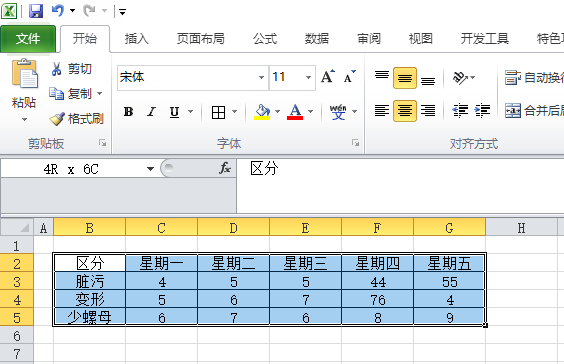Click the 粘贴 paste clipboard icon

pyautogui.click(x=24, y=74)
